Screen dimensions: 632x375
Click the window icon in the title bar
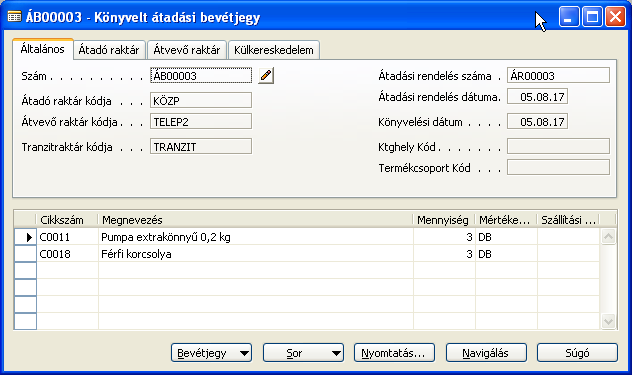[x=14, y=17]
